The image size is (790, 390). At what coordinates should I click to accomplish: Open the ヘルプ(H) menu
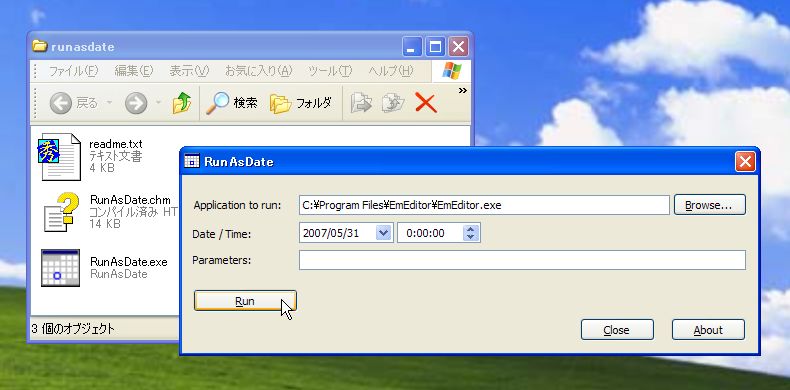click(390, 71)
